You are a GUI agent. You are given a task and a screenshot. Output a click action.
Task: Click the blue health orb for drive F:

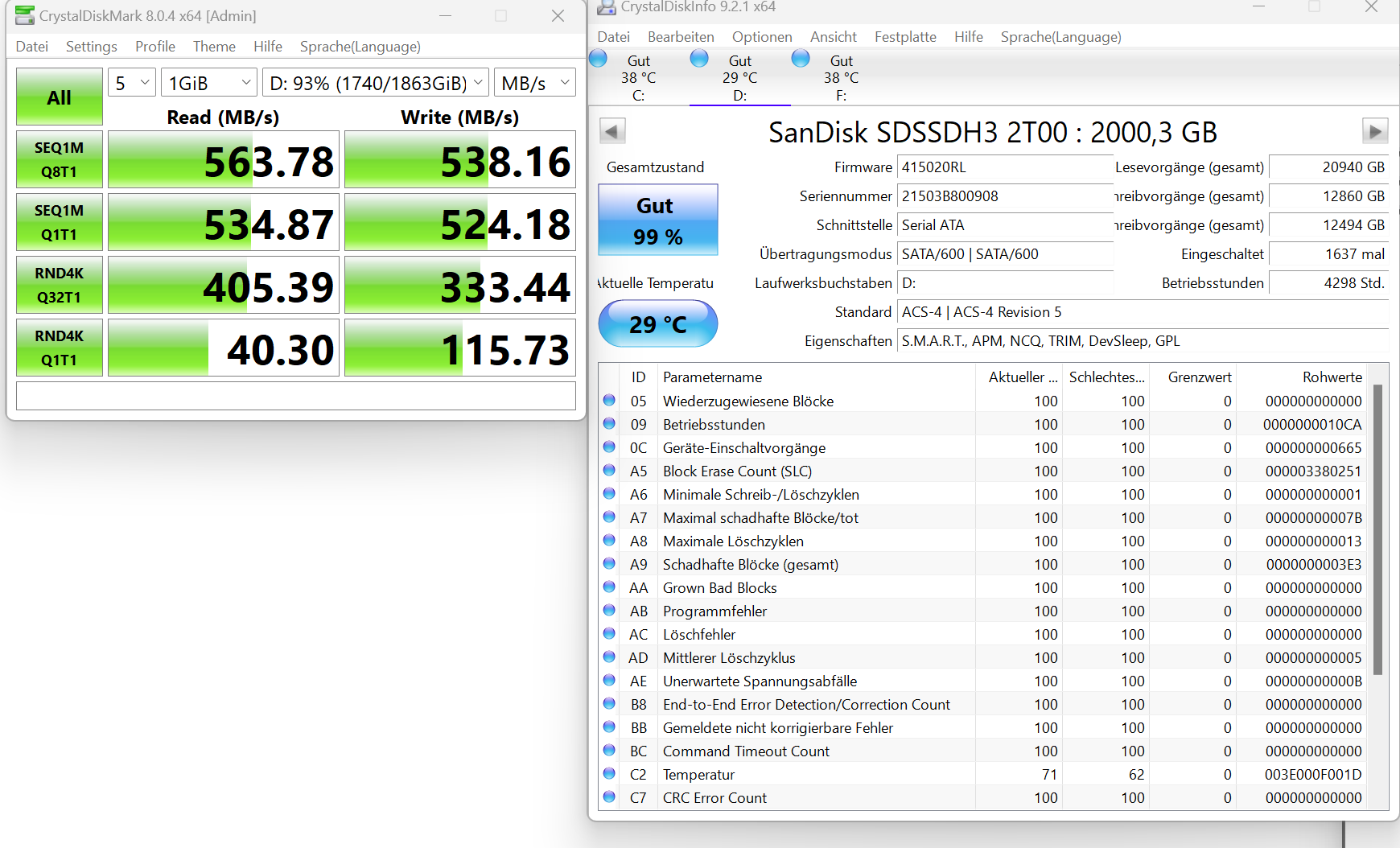pyautogui.click(x=801, y=58)
